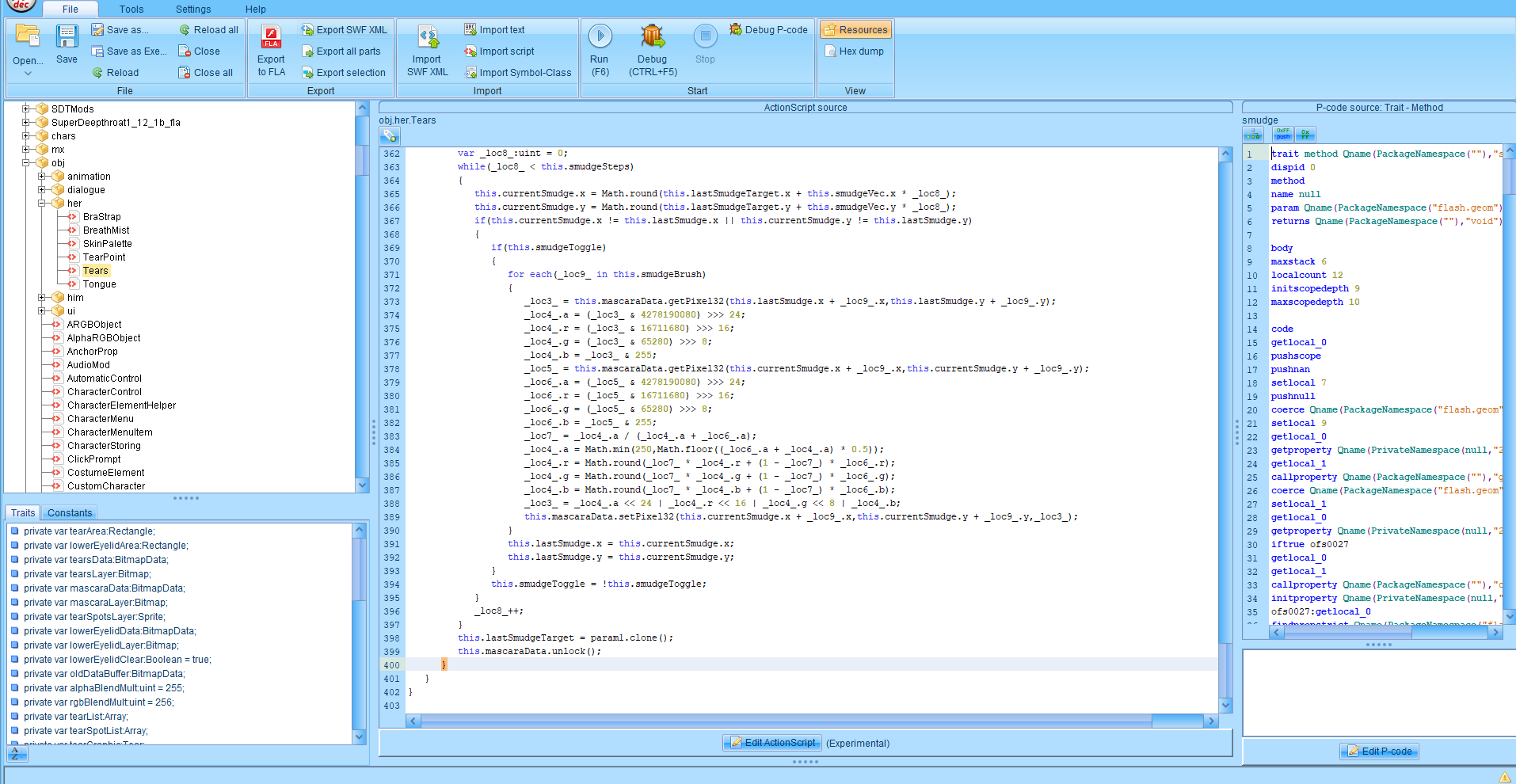The width and height of the screenshot is (1516, 784).
Task: Select the Tongue class in tree
Action: [x=99, y=284]
